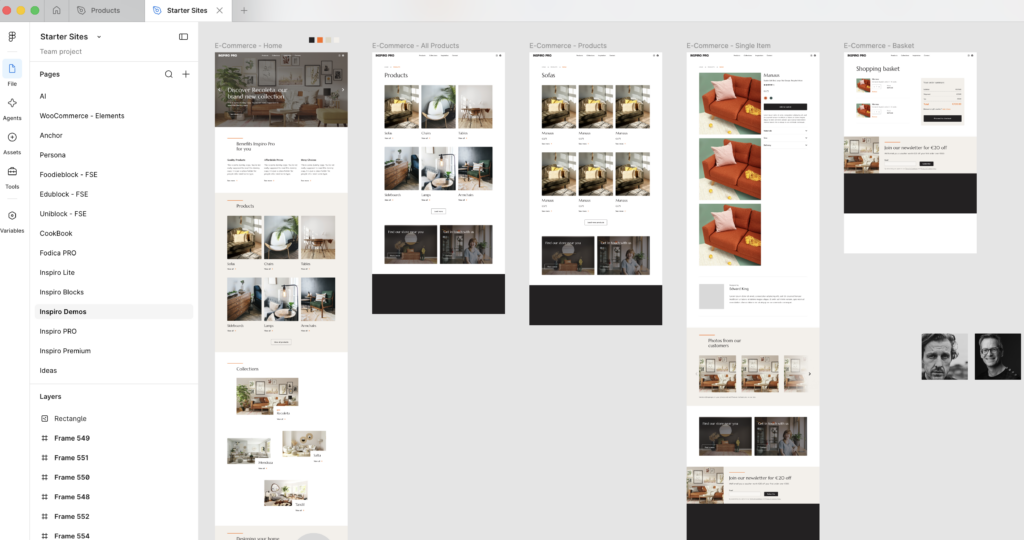The image size is (1024, 540).
Task: Click the Pages section header
Action: [50, 74]
